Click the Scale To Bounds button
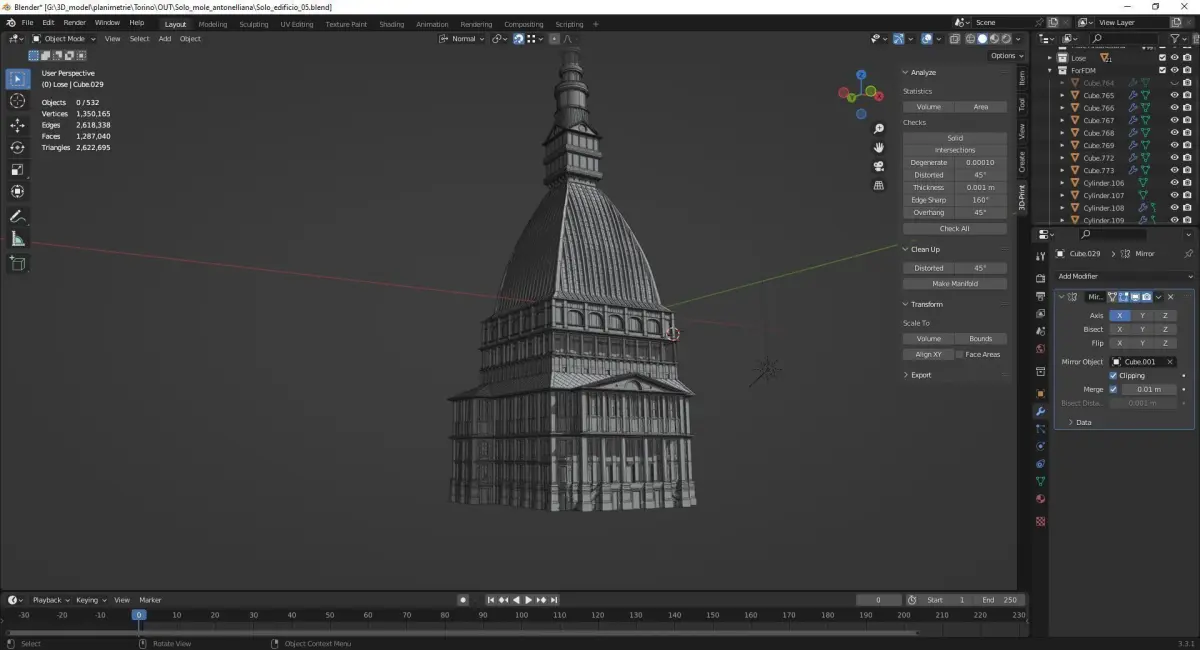Viewport: 1200px width, 650px height. pos(981,339)
